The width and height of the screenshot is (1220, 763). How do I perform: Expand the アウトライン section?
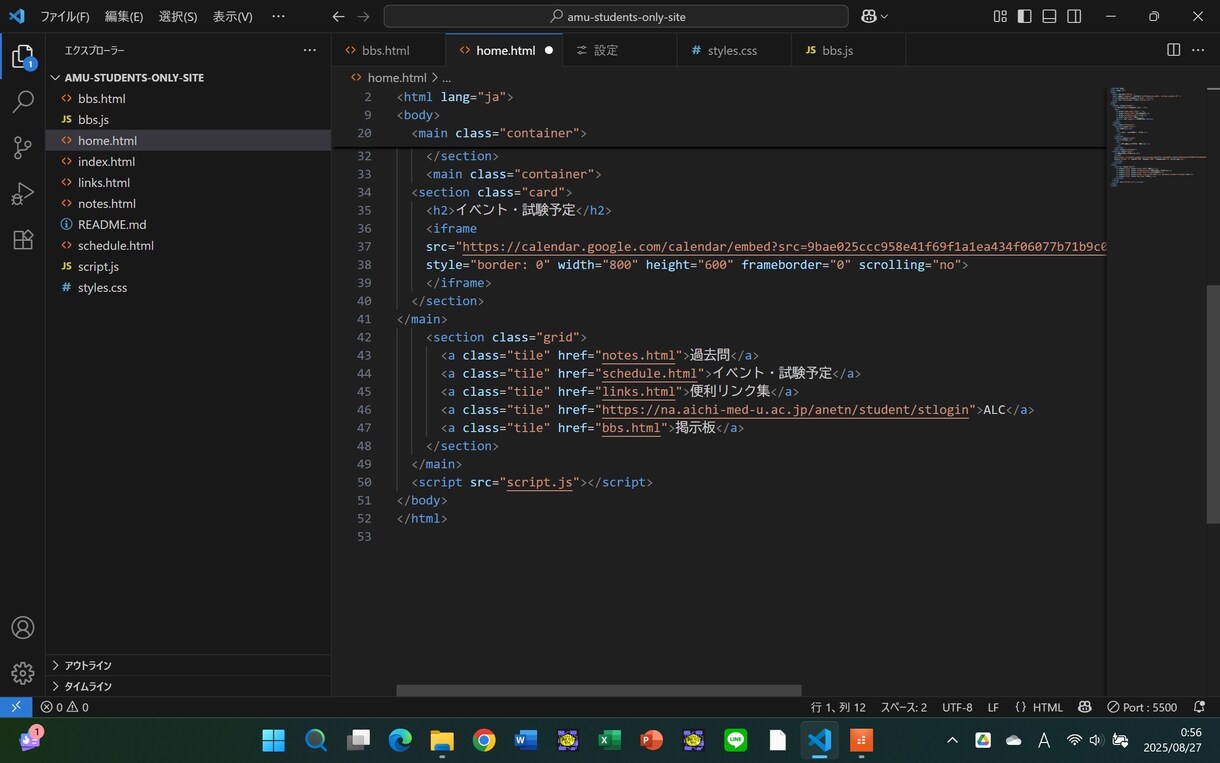(188, 665)
